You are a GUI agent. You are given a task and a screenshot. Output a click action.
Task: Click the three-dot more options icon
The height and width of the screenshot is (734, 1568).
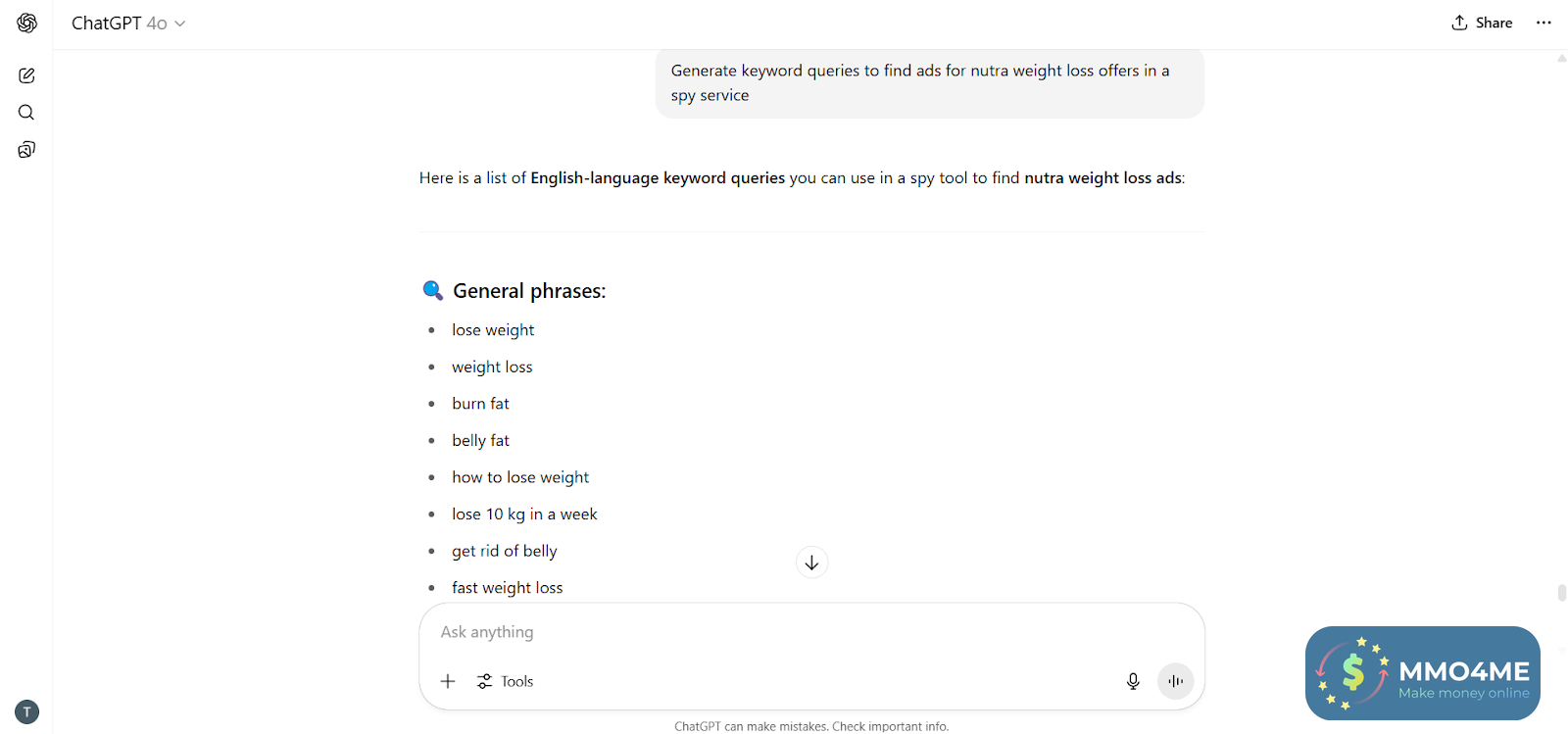(x=1543, y=23)
